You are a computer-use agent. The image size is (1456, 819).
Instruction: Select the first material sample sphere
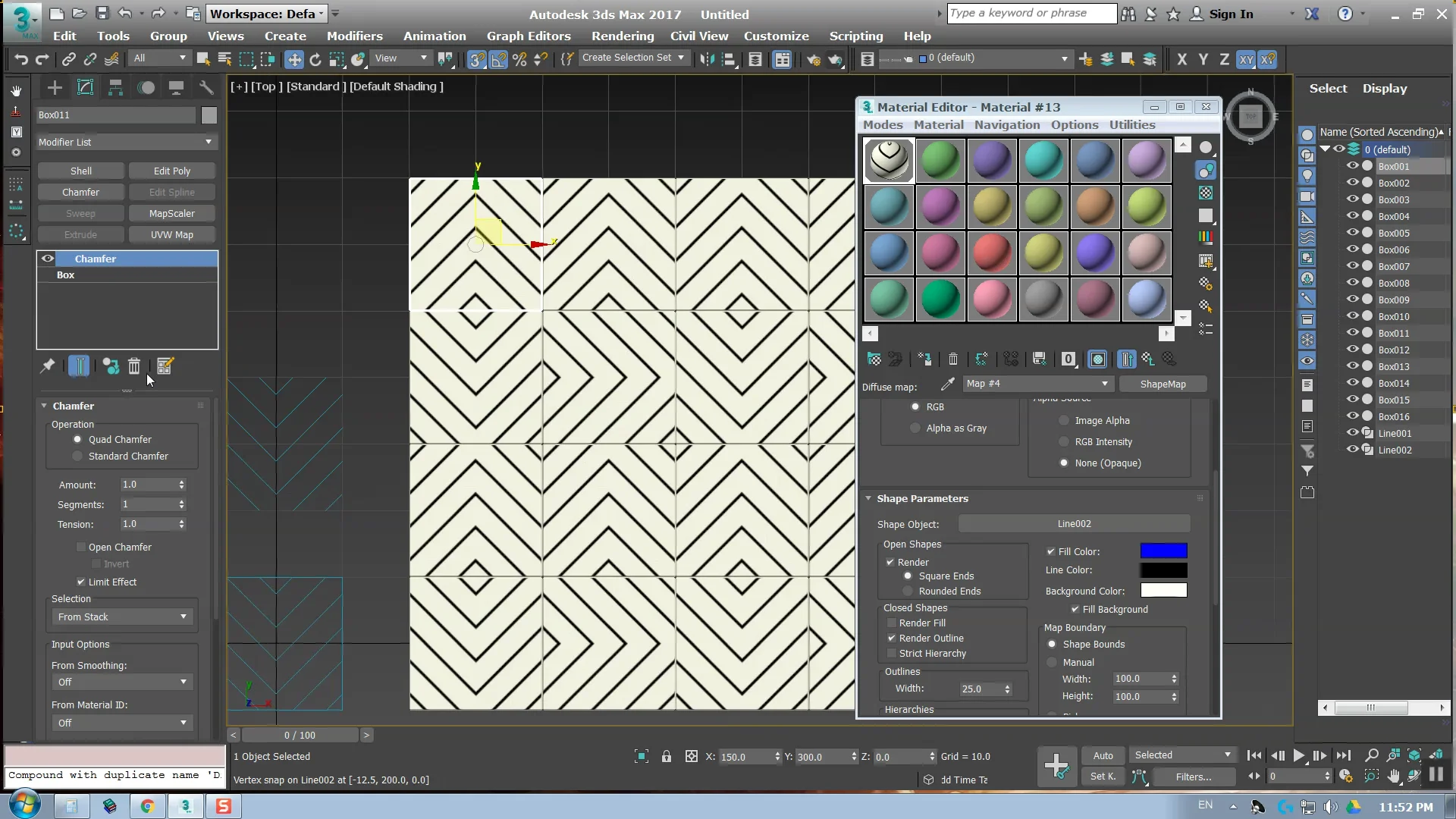889,160
